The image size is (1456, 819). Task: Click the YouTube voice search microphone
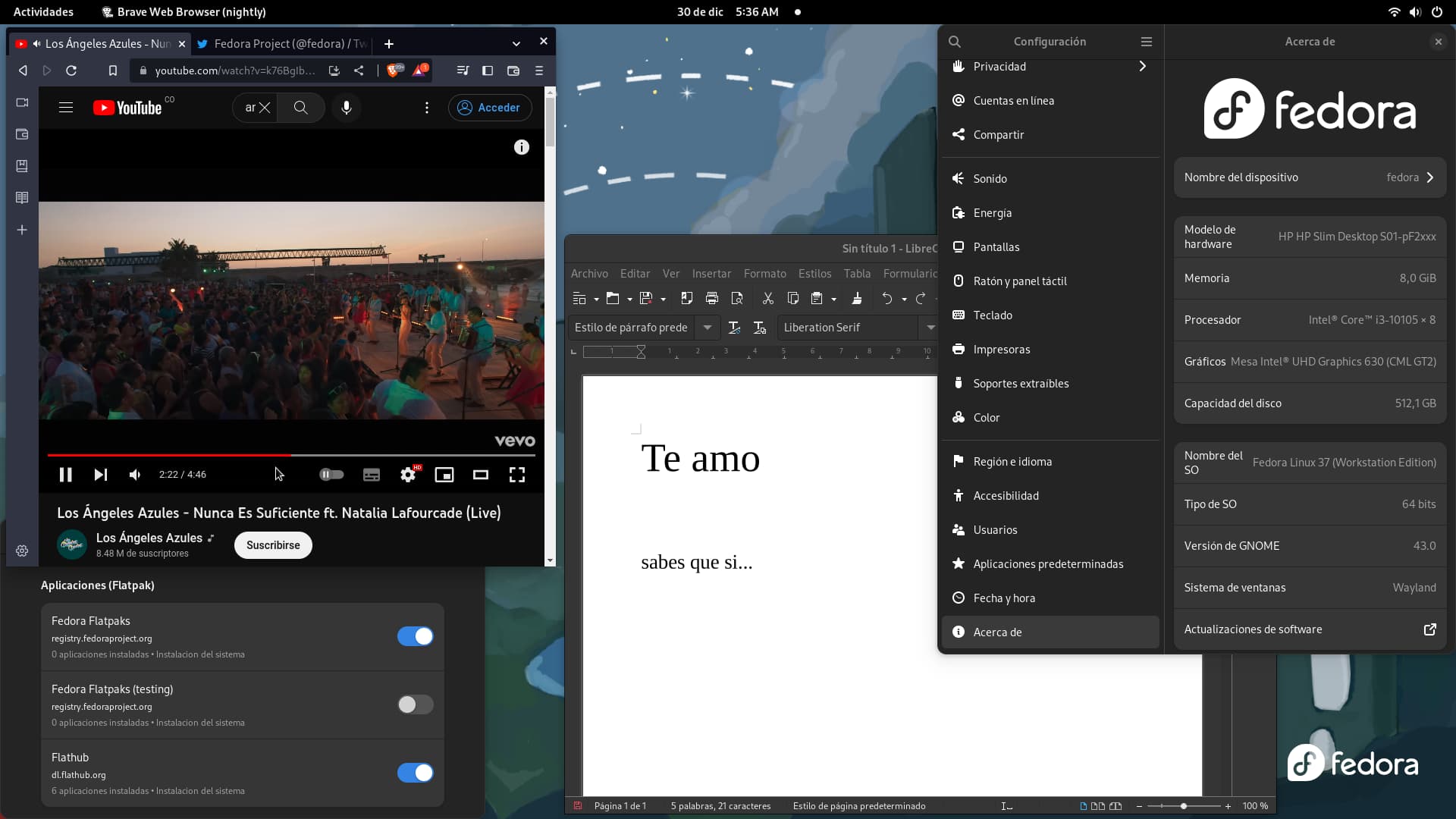pos(347,108)
